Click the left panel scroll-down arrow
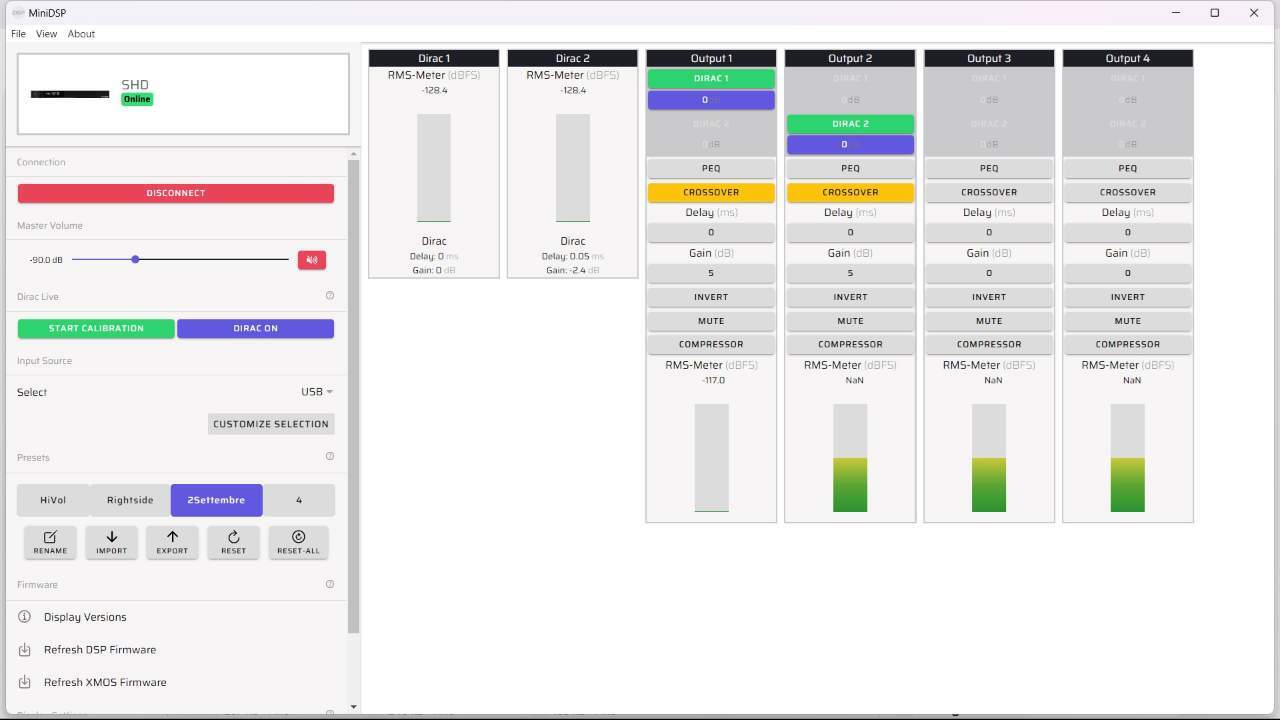This screenshot has width=1280, height=720. (353, 707)
